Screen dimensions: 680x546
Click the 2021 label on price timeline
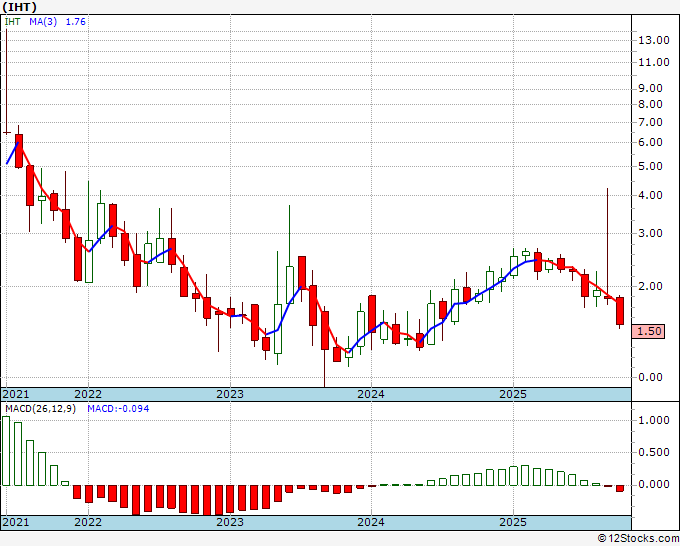tap(16, 395)
